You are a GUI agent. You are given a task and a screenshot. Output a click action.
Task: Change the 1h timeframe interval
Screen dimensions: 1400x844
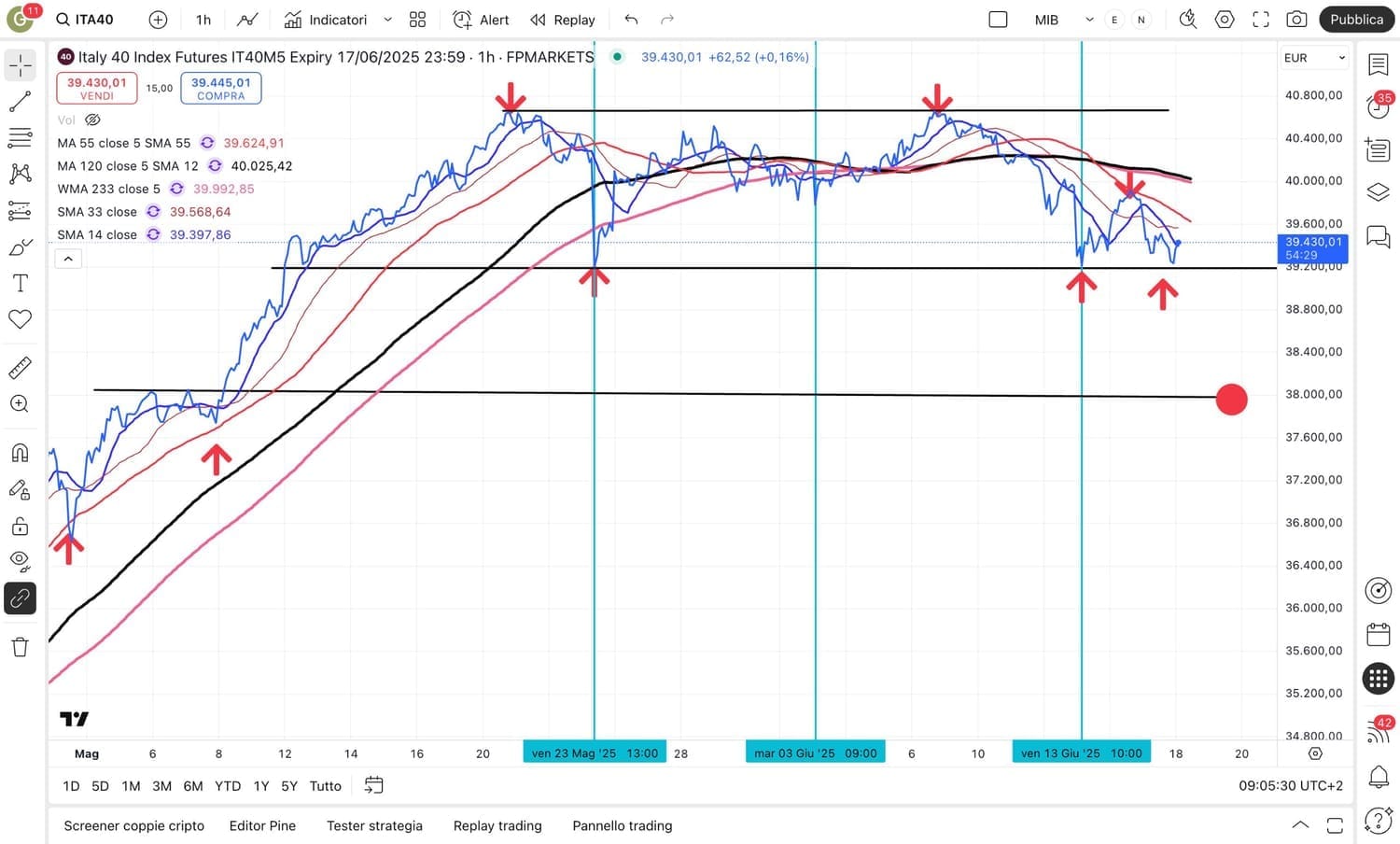203,20
